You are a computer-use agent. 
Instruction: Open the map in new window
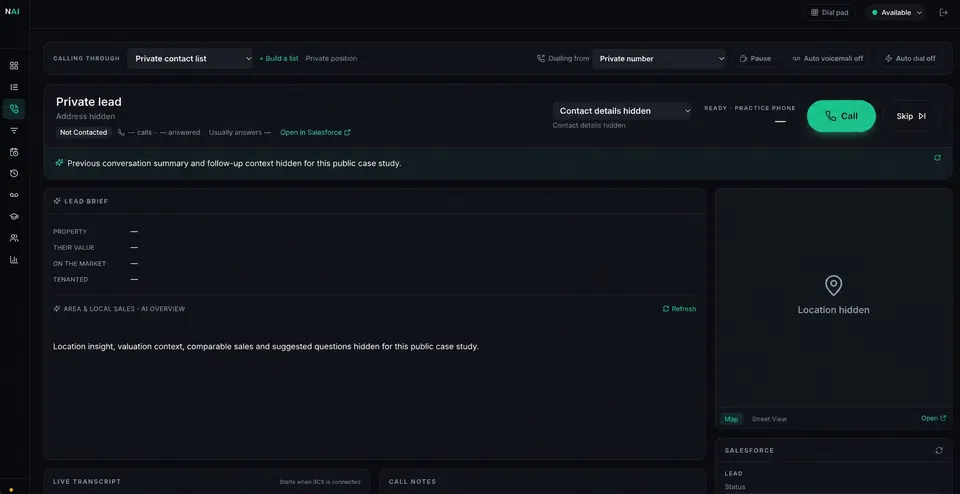coord(933,418)
